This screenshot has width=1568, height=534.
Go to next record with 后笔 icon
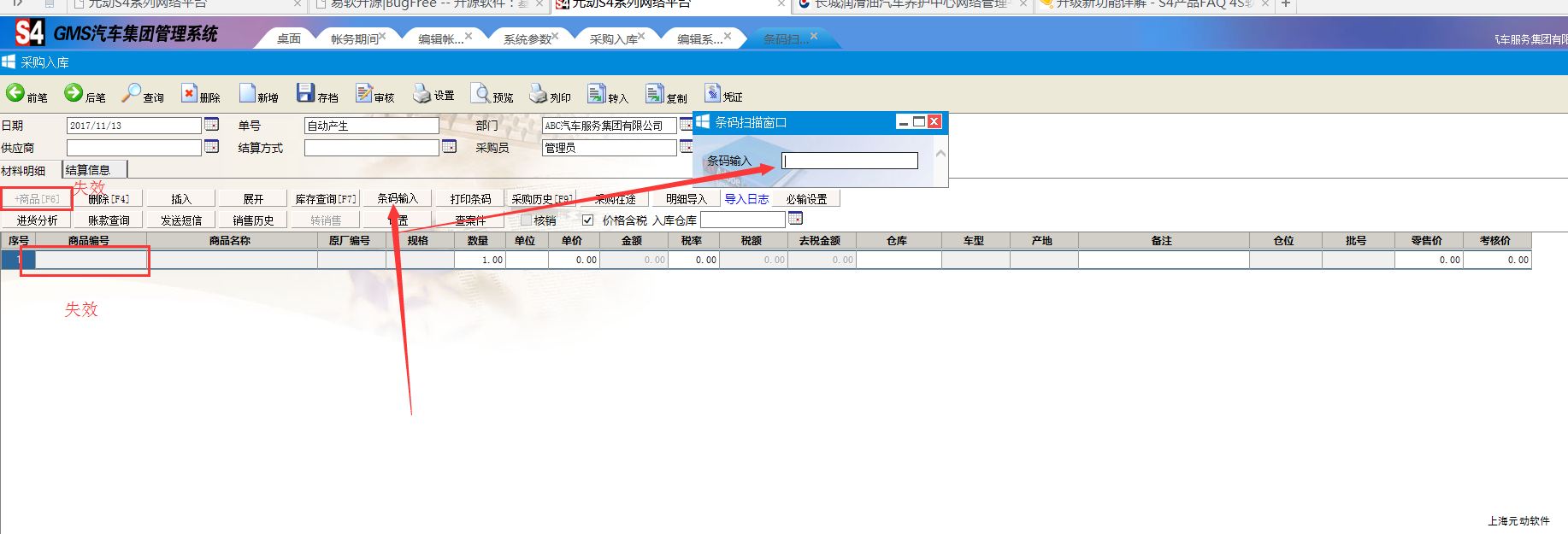click(74, 93)
